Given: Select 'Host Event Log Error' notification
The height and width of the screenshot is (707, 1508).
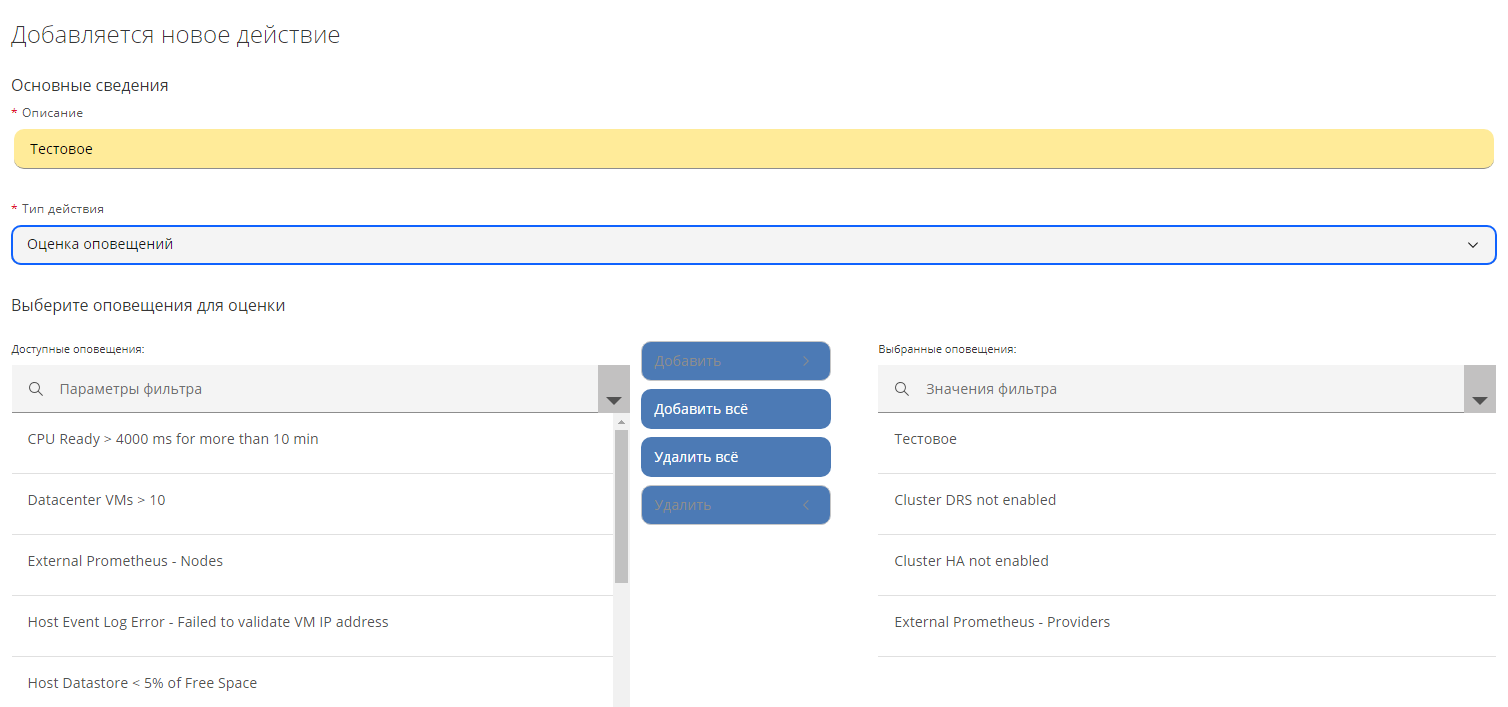Looking at the screenshot, I should point(208,622).
